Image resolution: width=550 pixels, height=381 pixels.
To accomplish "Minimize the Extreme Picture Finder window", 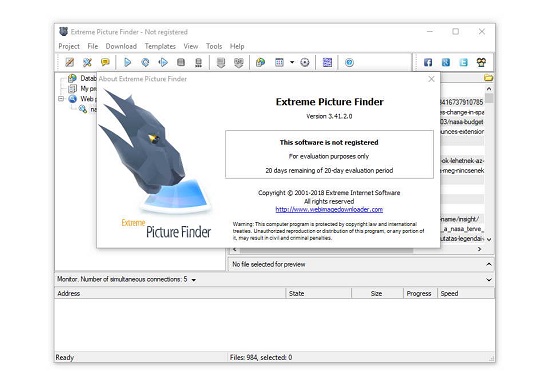I will (x=430, y=32).
